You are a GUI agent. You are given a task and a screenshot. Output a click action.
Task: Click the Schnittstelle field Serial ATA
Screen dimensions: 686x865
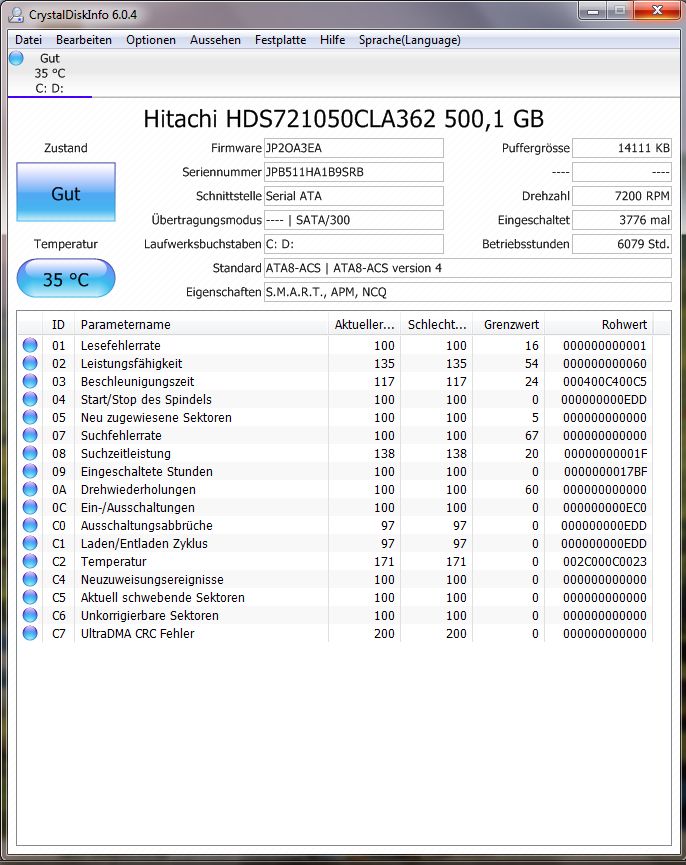click(x=353, y=196)
